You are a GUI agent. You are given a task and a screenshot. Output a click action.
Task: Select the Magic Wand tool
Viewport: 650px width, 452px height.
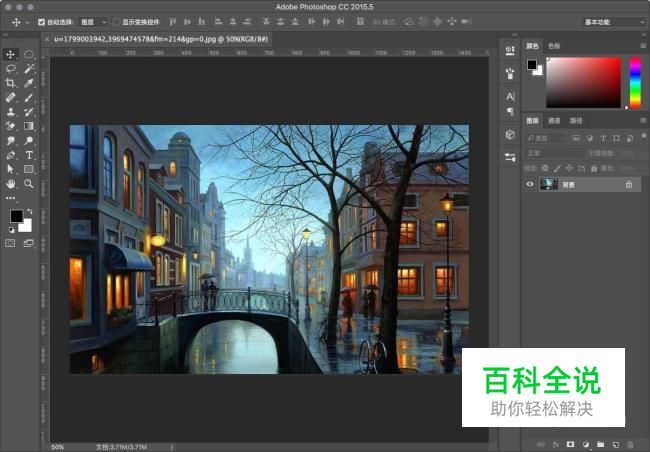click(29, 68)
